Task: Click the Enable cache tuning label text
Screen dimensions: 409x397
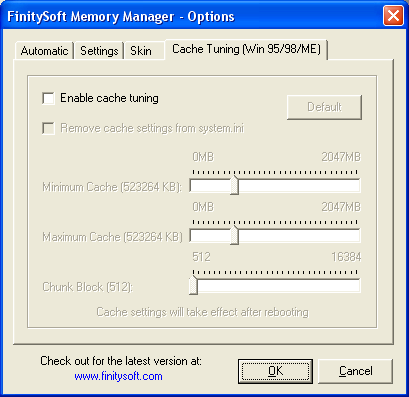Action: pos(109,98)
